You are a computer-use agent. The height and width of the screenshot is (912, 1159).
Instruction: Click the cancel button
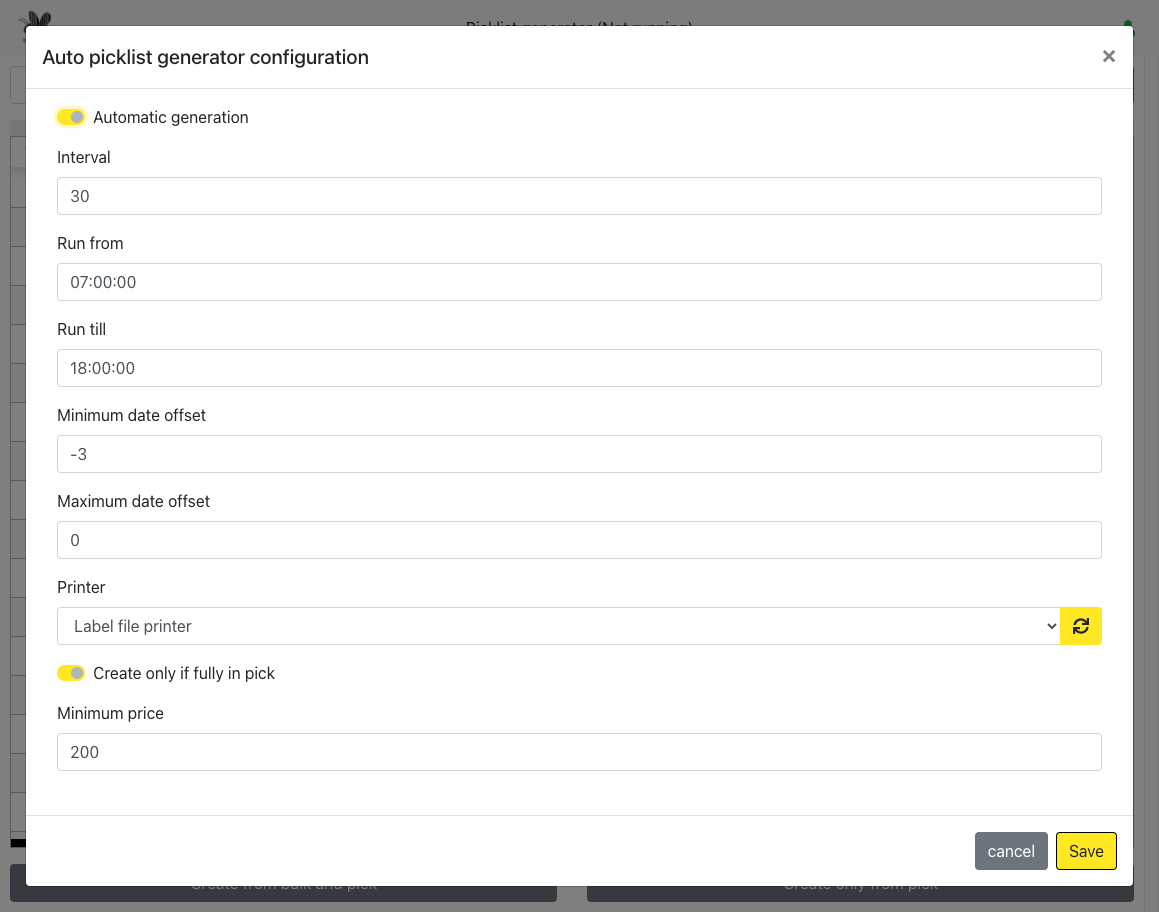pyautogui.click(x=1011, y=851)
